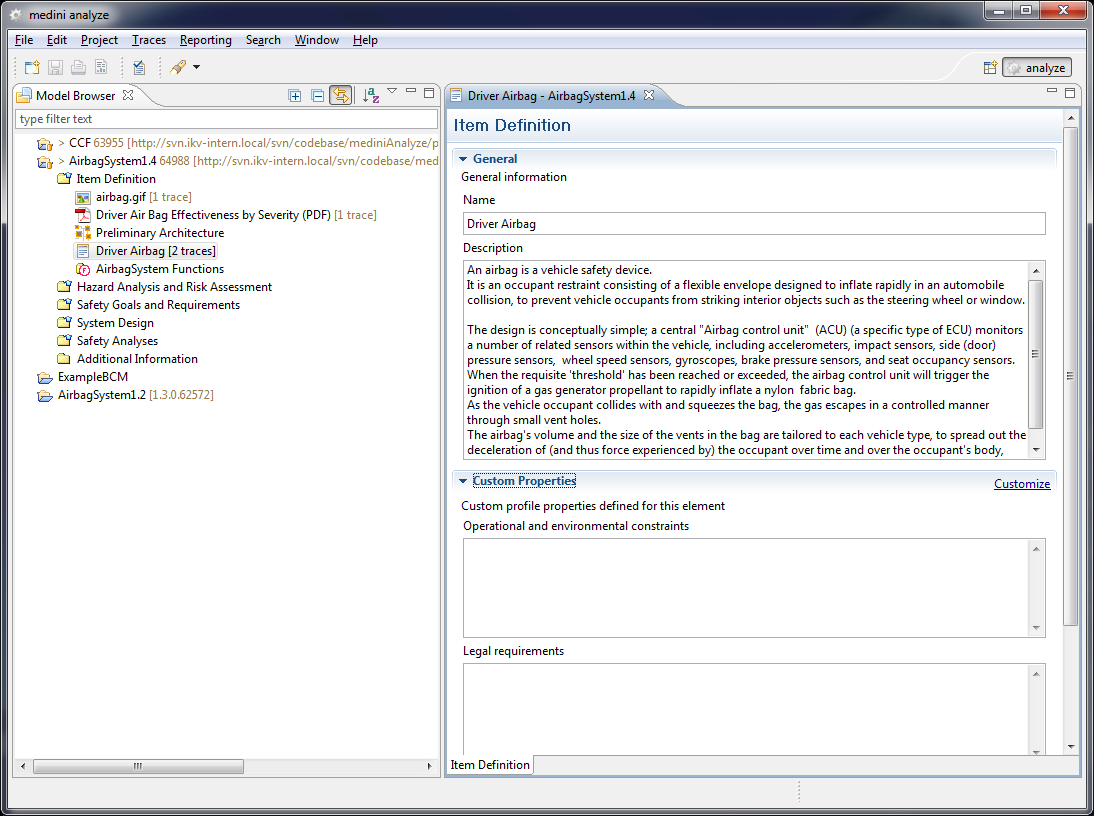The height and width of the screenshot is (816, 1094).
Task: Maximize the Model Browser panel
Action: coord(429,92)
